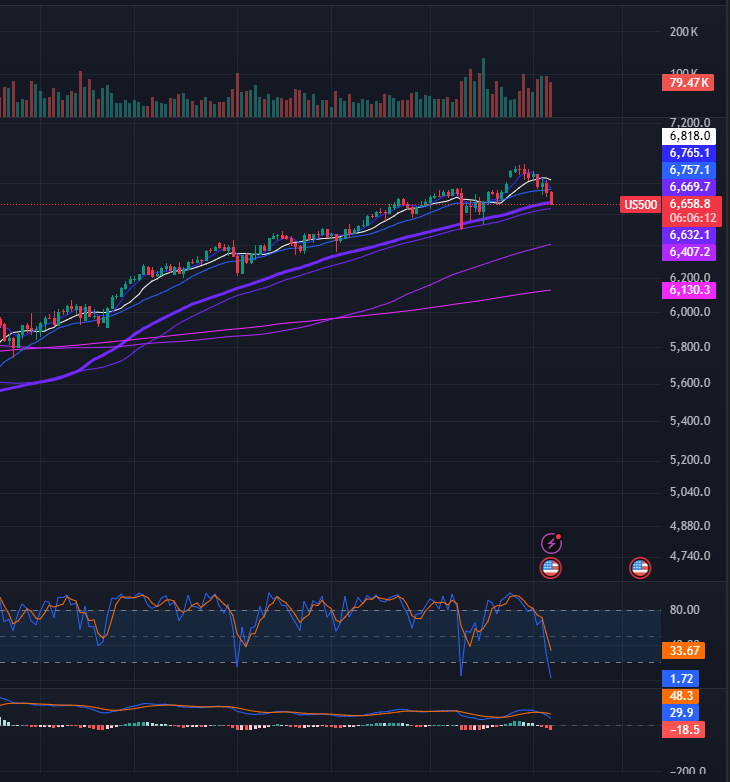Click the 80.00 level on oscillator scale
Screen dimensions: 730x782
(684, 610)
